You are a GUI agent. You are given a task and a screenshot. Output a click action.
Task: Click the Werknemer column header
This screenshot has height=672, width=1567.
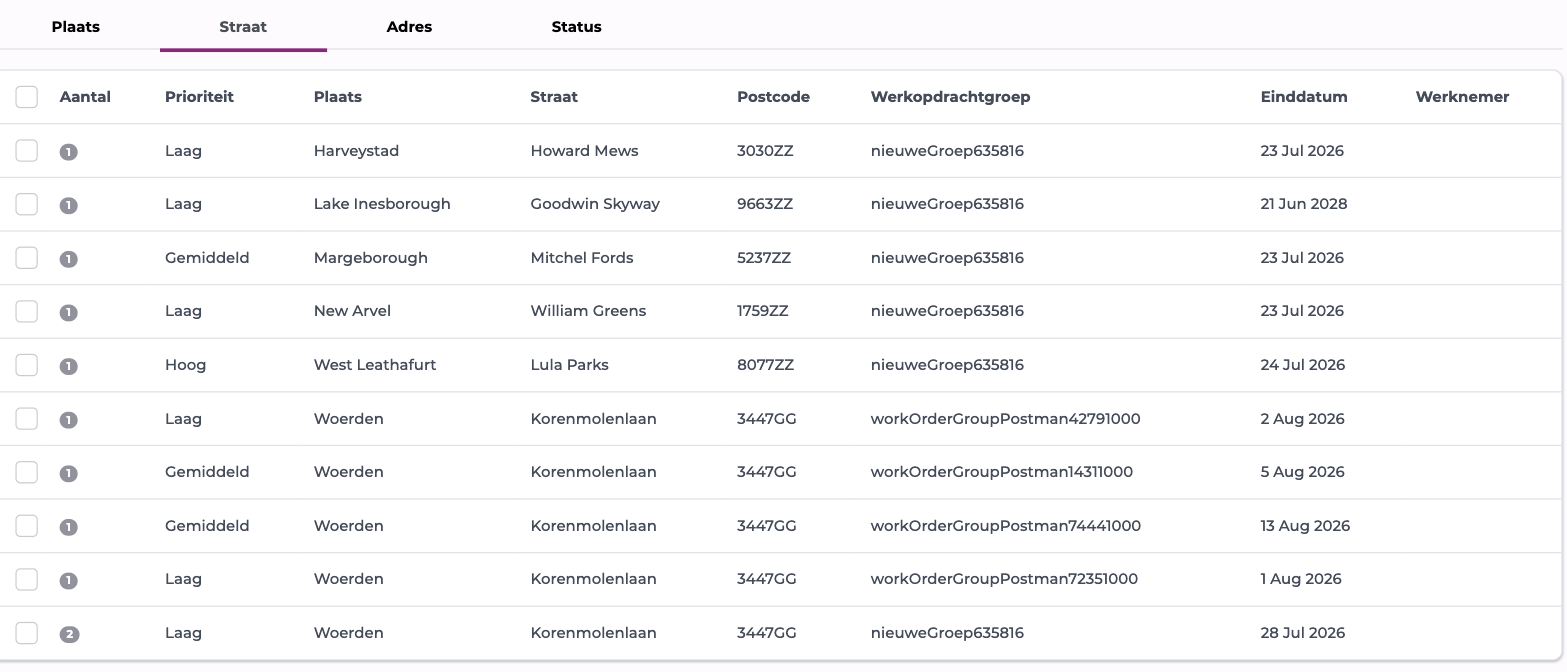pos(1462,97)
